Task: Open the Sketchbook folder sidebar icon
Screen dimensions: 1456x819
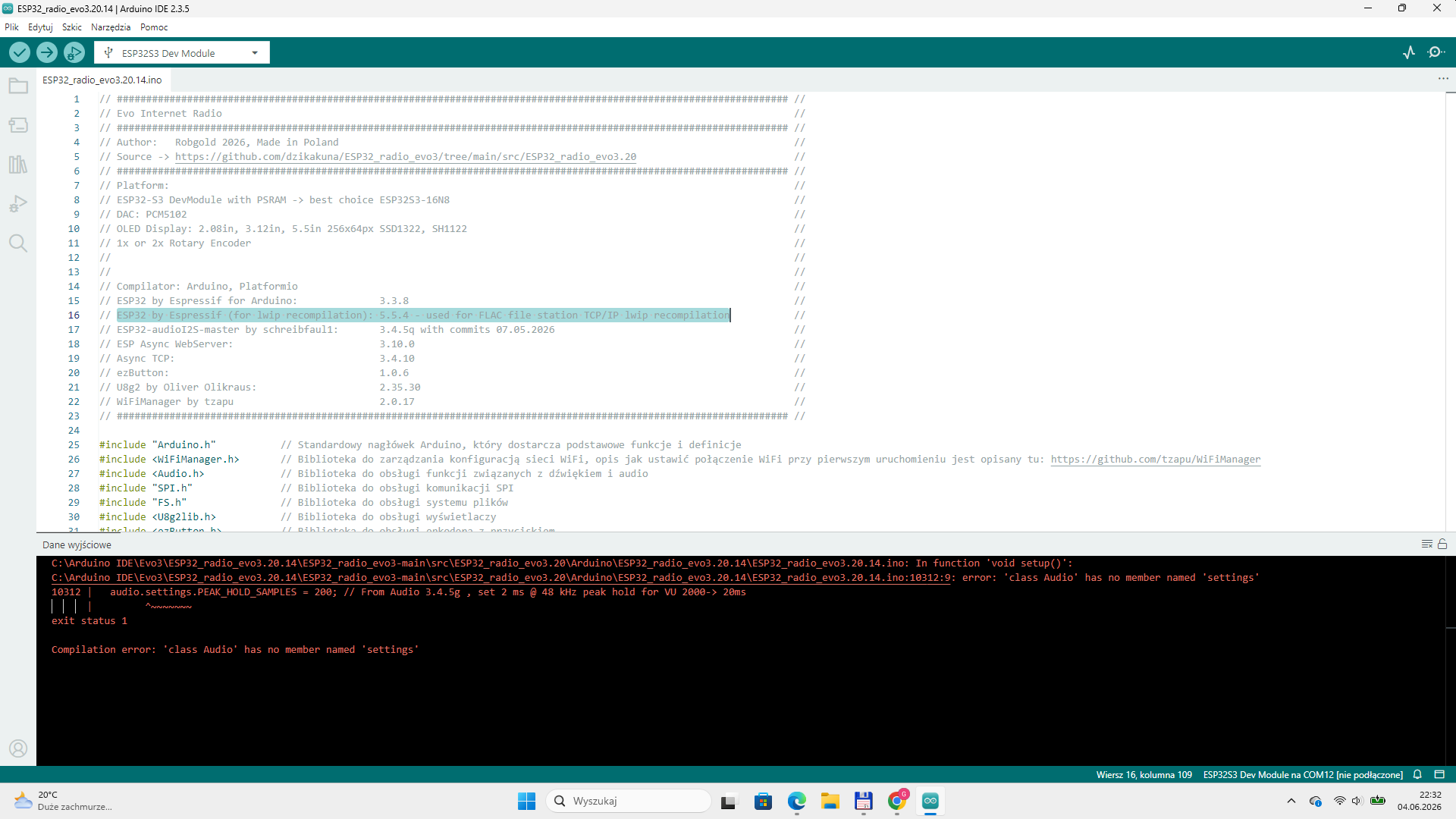Action: click(18, 86)
